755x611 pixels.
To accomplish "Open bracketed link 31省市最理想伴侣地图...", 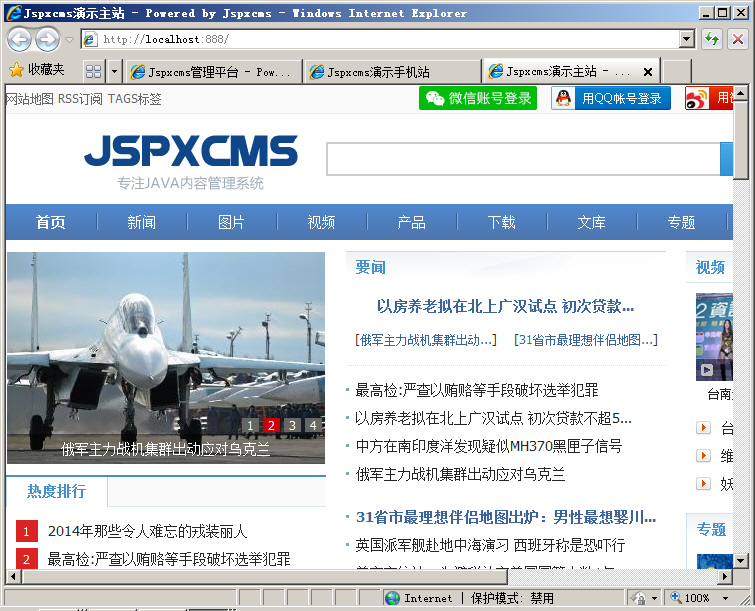I will coord(586,340).
